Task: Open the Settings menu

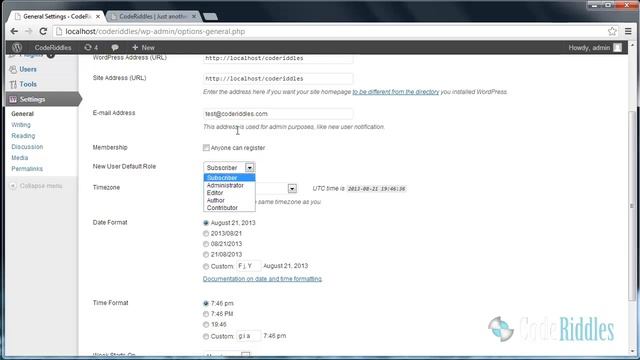Action: coord(32,99)
